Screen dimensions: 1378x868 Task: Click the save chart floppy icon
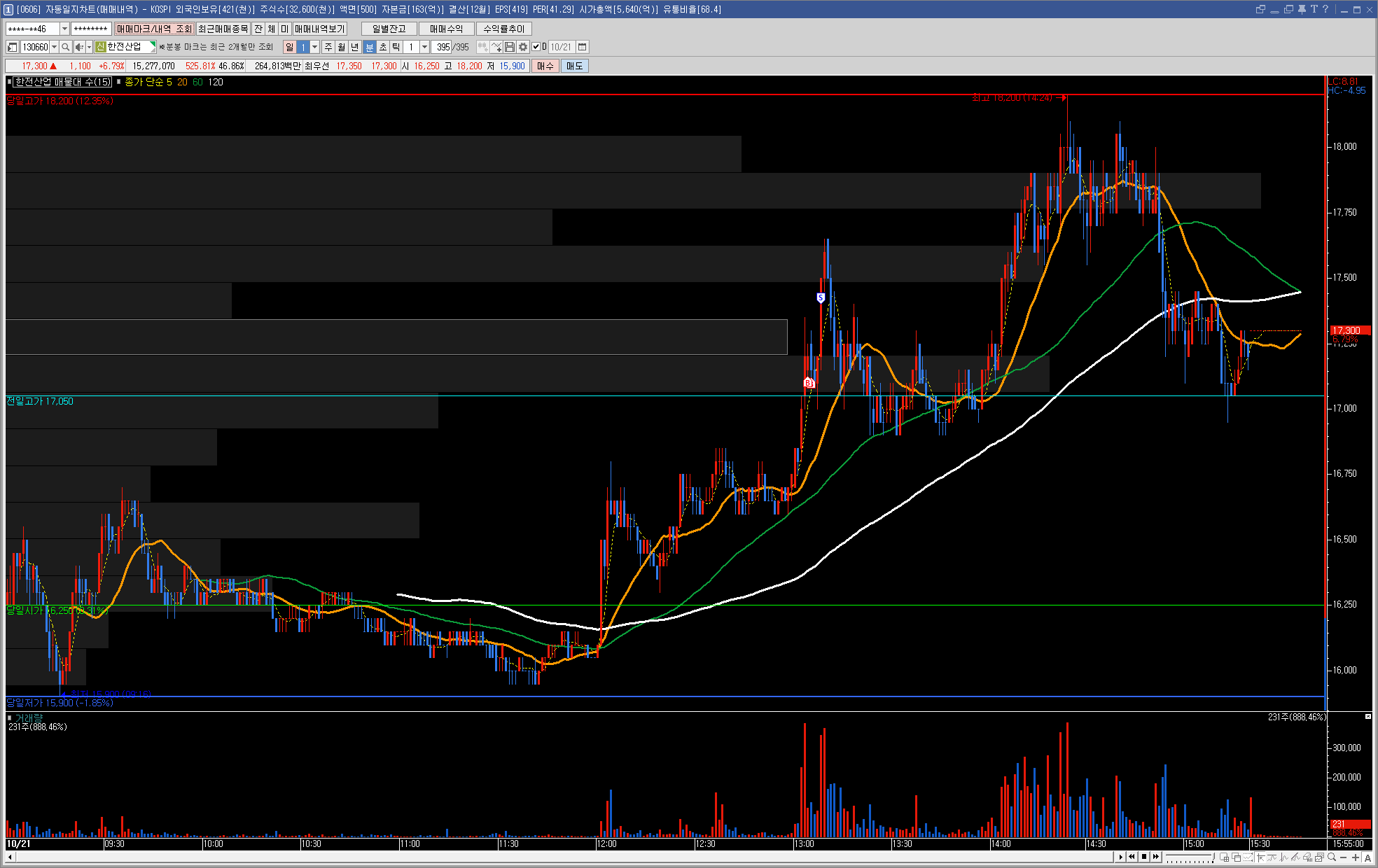pyautogui.click(x=510, y=47)
